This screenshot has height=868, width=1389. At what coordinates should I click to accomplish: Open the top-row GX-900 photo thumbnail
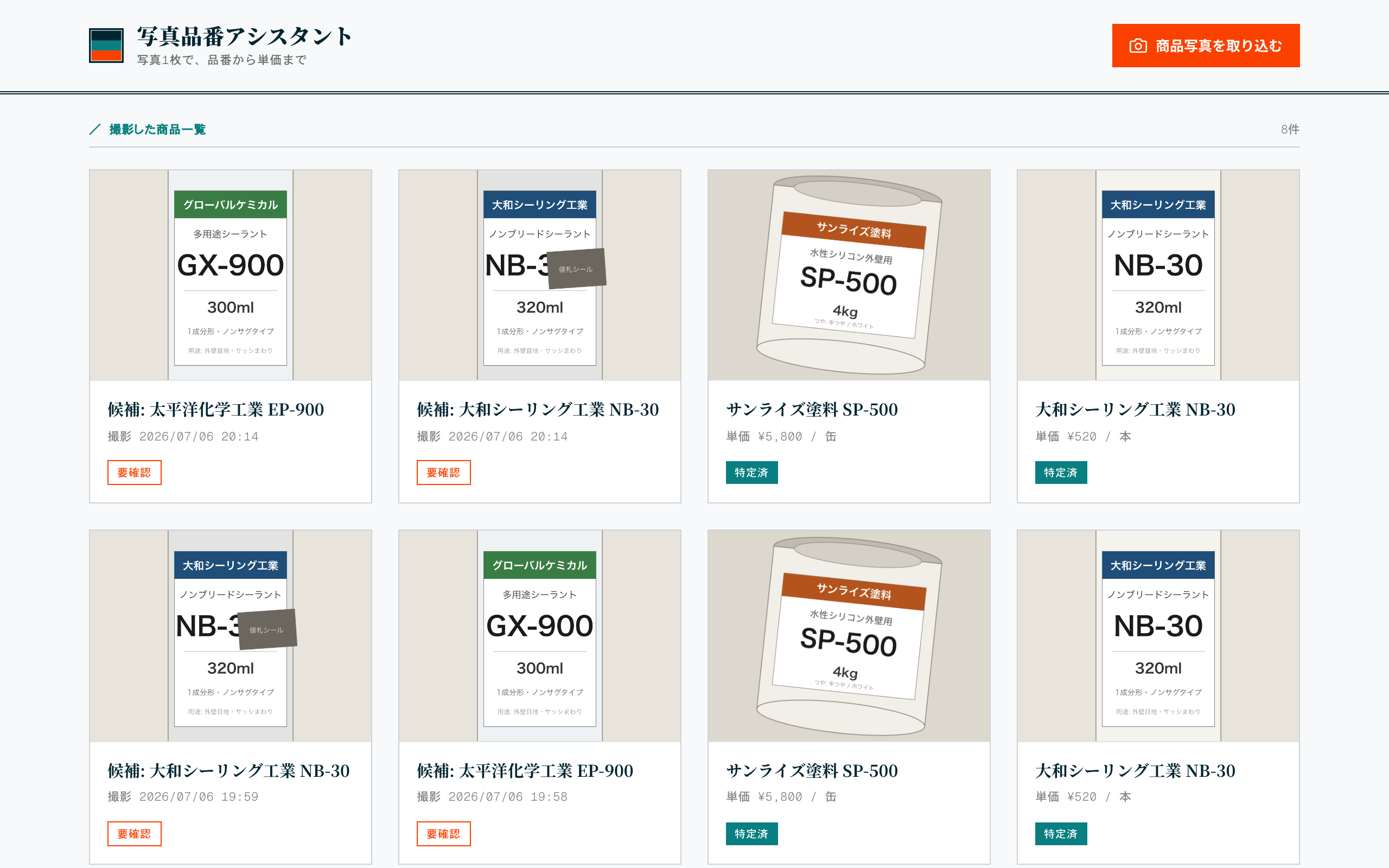pyautogui.click(x=230, y=275)
